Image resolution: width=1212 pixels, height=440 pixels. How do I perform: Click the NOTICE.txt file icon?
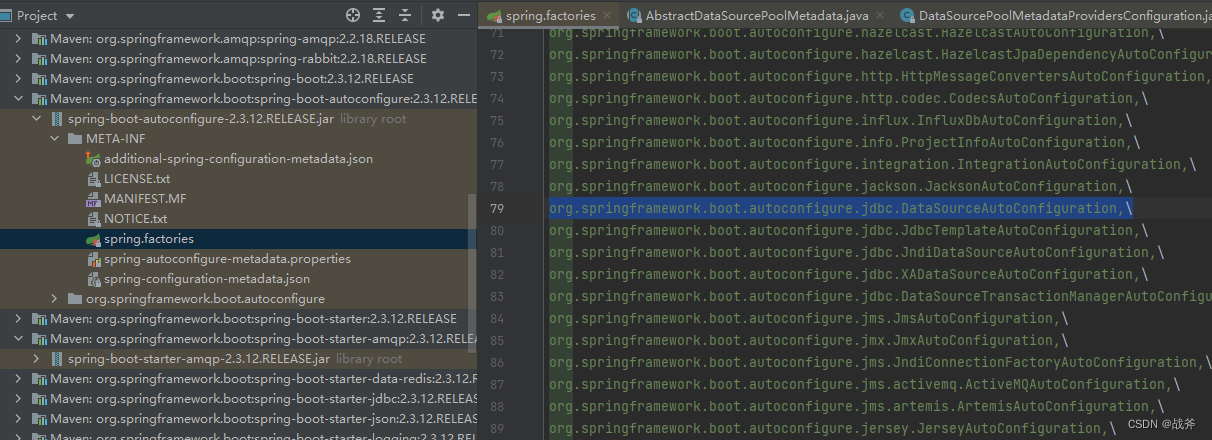pyautogui.click(x=93, y=218)
